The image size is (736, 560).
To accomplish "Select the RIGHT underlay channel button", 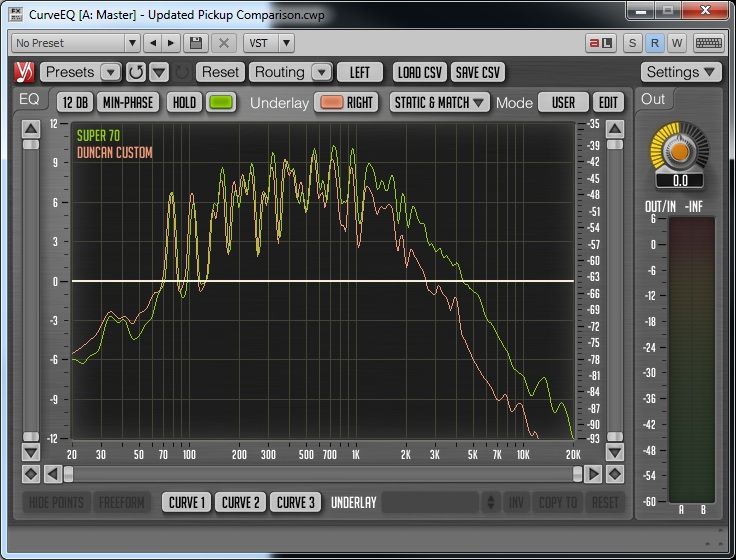I will tap(360, 102).
